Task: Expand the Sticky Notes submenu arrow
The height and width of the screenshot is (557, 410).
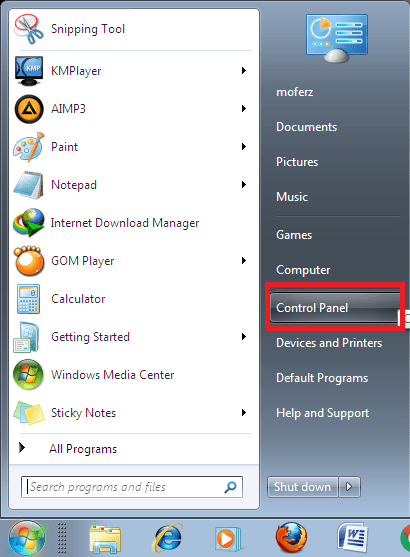Action: [244, 413]
